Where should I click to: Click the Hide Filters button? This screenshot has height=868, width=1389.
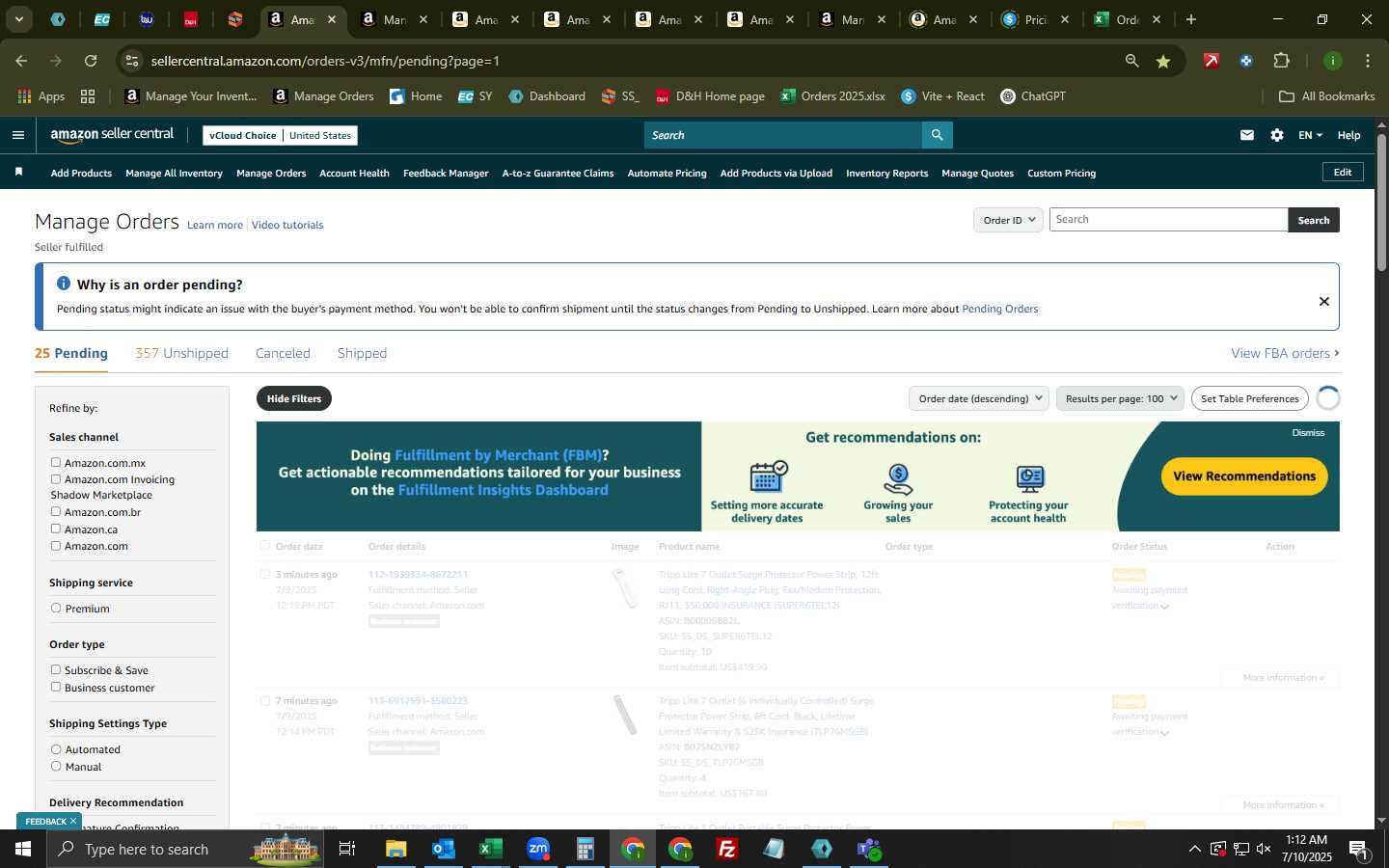click(x=294, y=398)
